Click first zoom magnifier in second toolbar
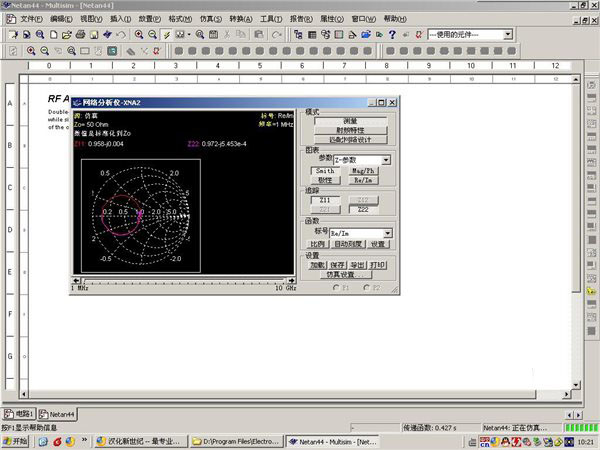The height and width of the screenshot is (450, 600). 31,50
